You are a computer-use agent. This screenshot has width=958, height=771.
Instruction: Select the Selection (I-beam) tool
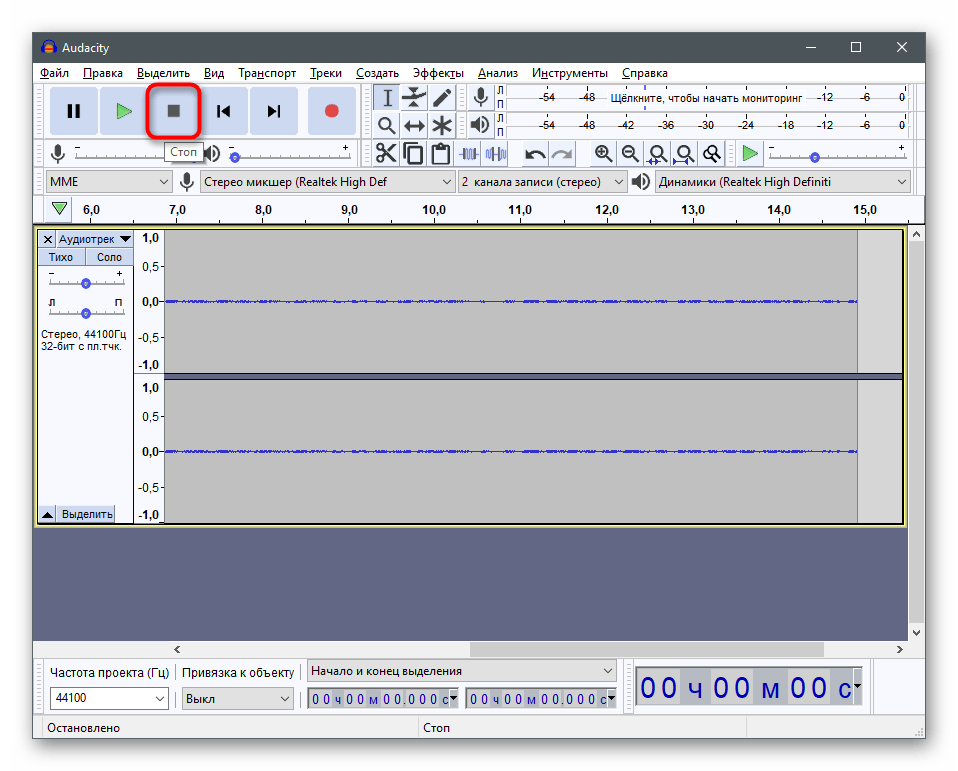(387, 98)
